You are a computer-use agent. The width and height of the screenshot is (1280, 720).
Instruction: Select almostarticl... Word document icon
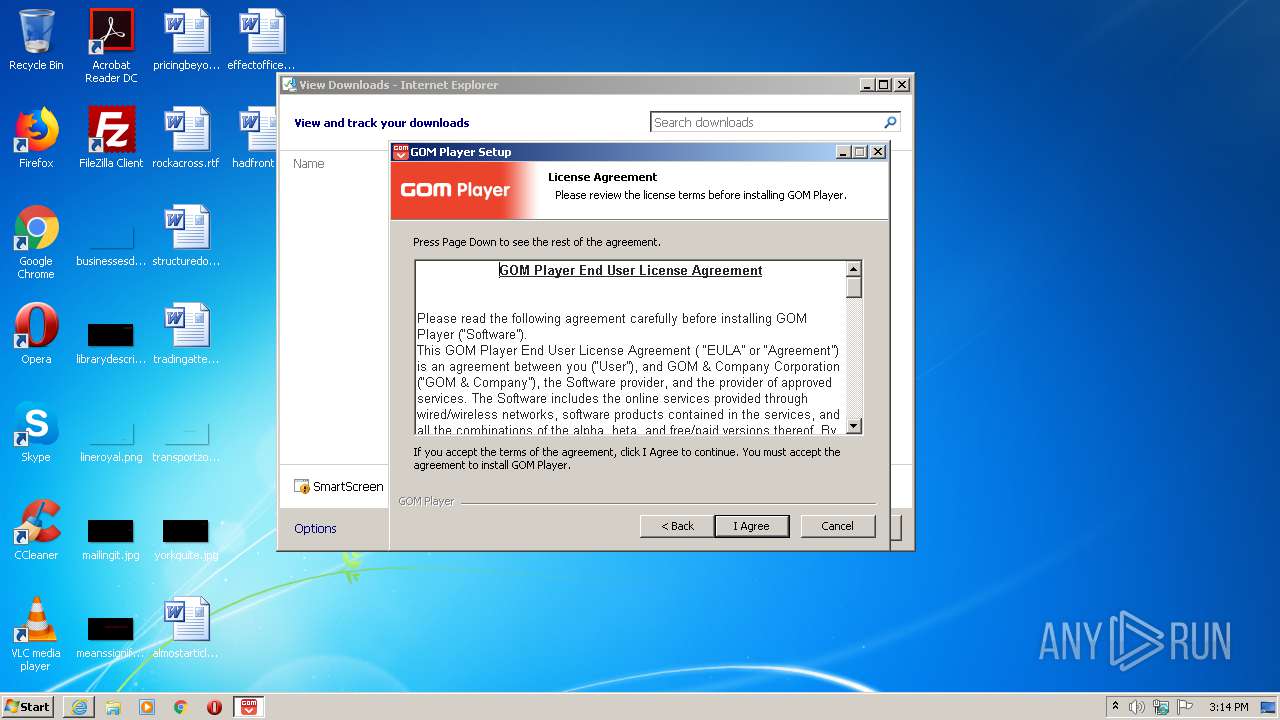point(186,628)
